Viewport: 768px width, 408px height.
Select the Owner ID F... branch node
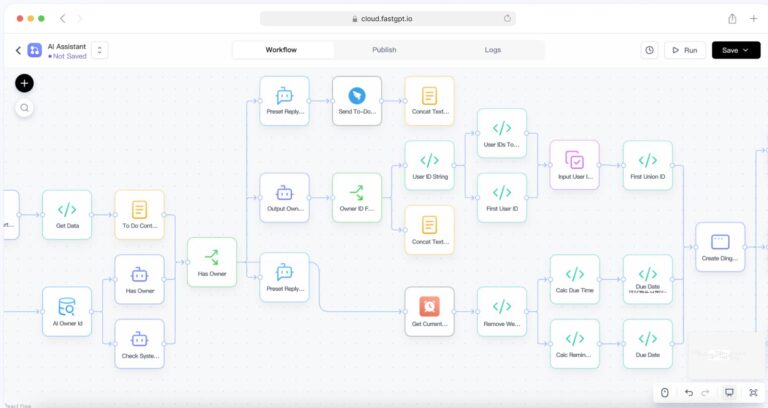(357, 197)
